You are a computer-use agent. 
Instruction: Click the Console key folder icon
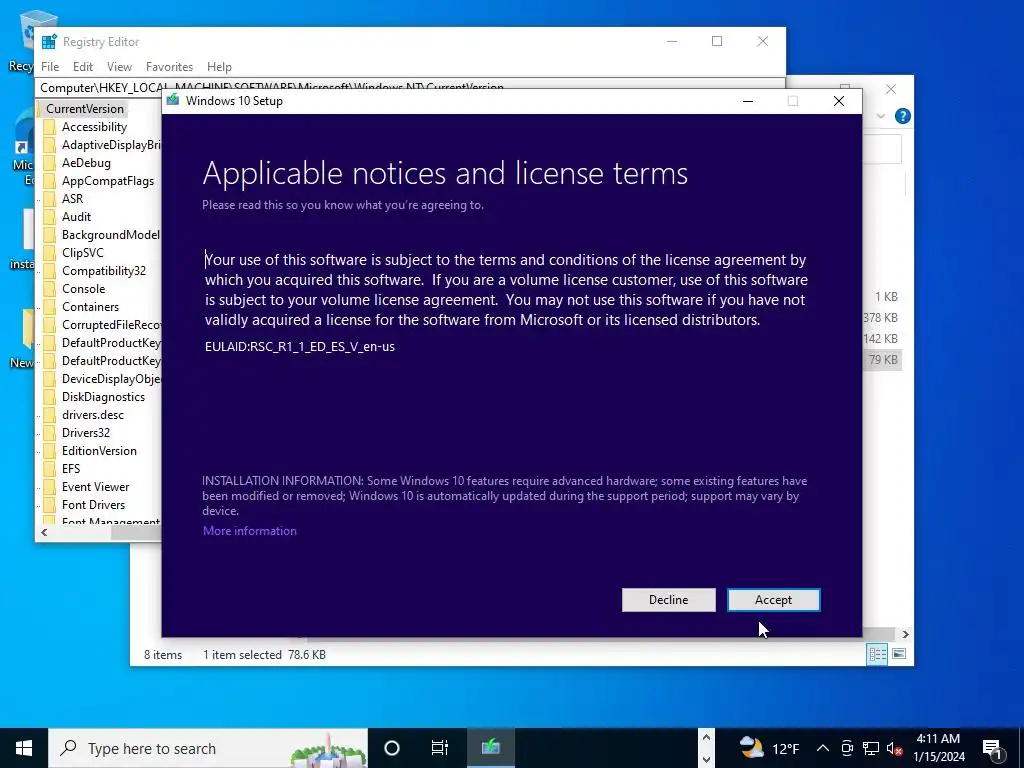click(x=50, y=289)
